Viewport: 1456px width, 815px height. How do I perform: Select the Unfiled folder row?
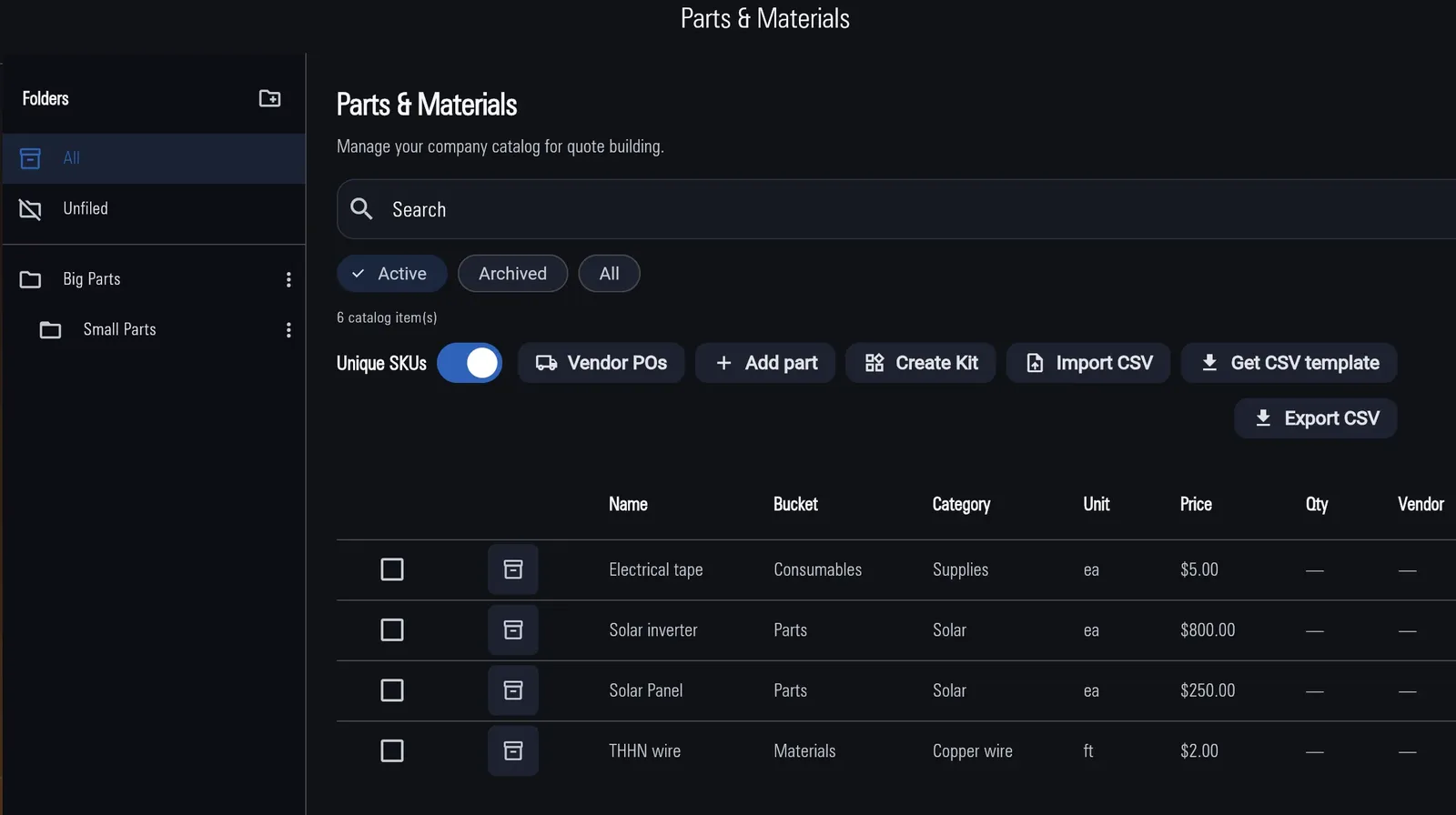coord(154,209)
